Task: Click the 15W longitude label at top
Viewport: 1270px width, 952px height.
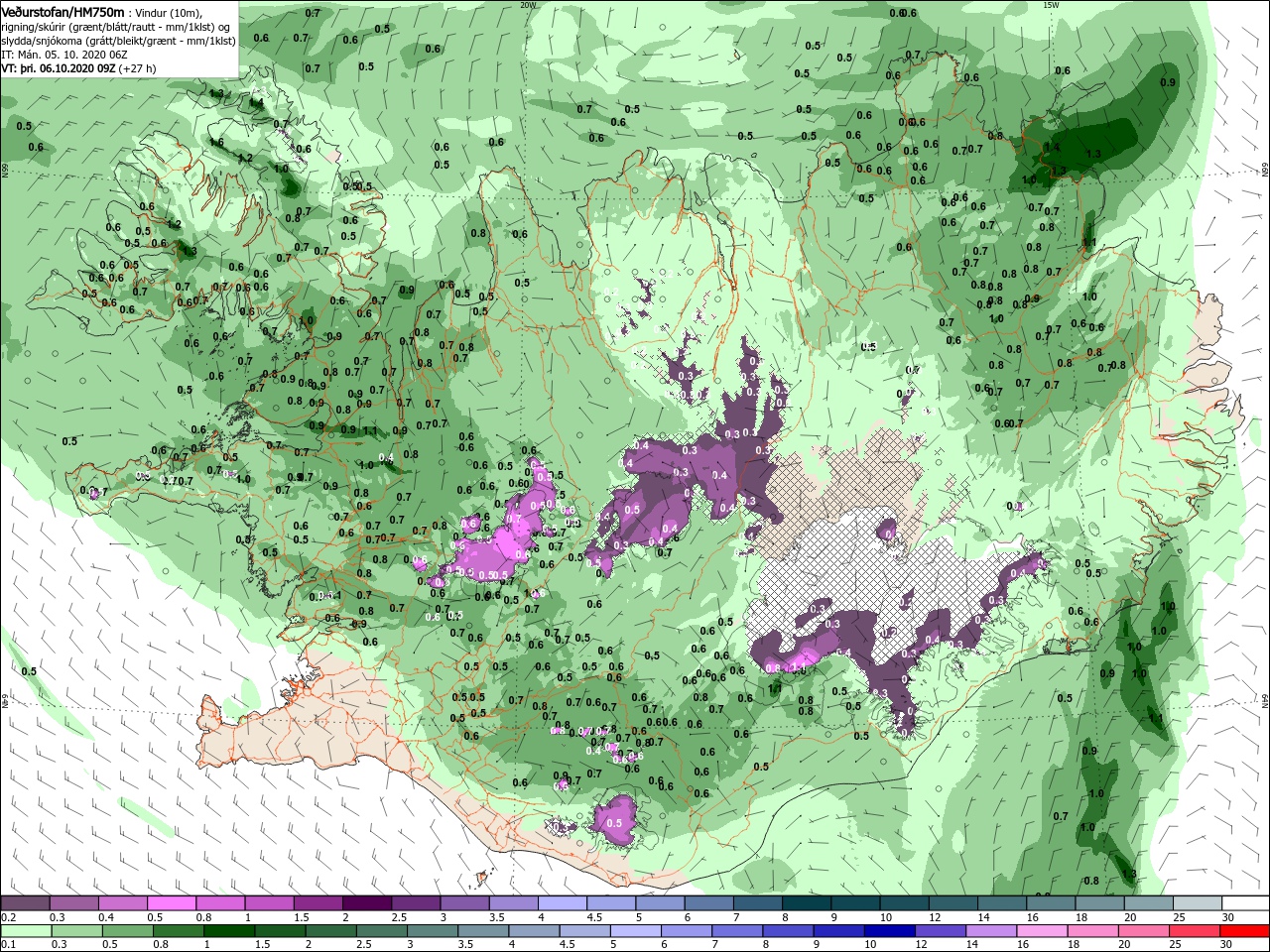Action: coord(1051,5)
